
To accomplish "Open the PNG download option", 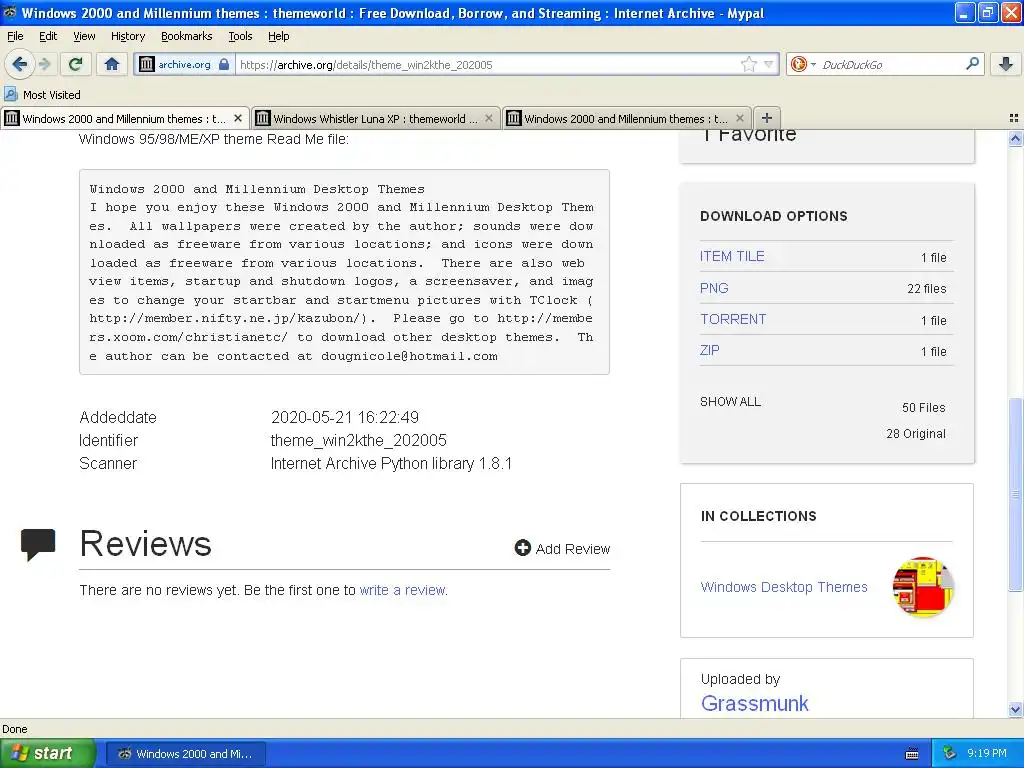I will [x=714, y=288].
